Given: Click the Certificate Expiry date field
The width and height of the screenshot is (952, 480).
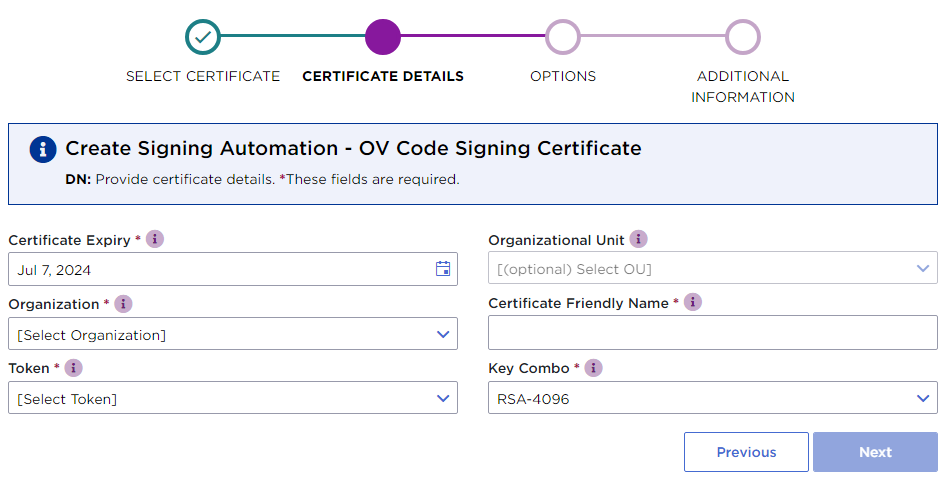Looking at the screenshot, I should pos(220,269).
